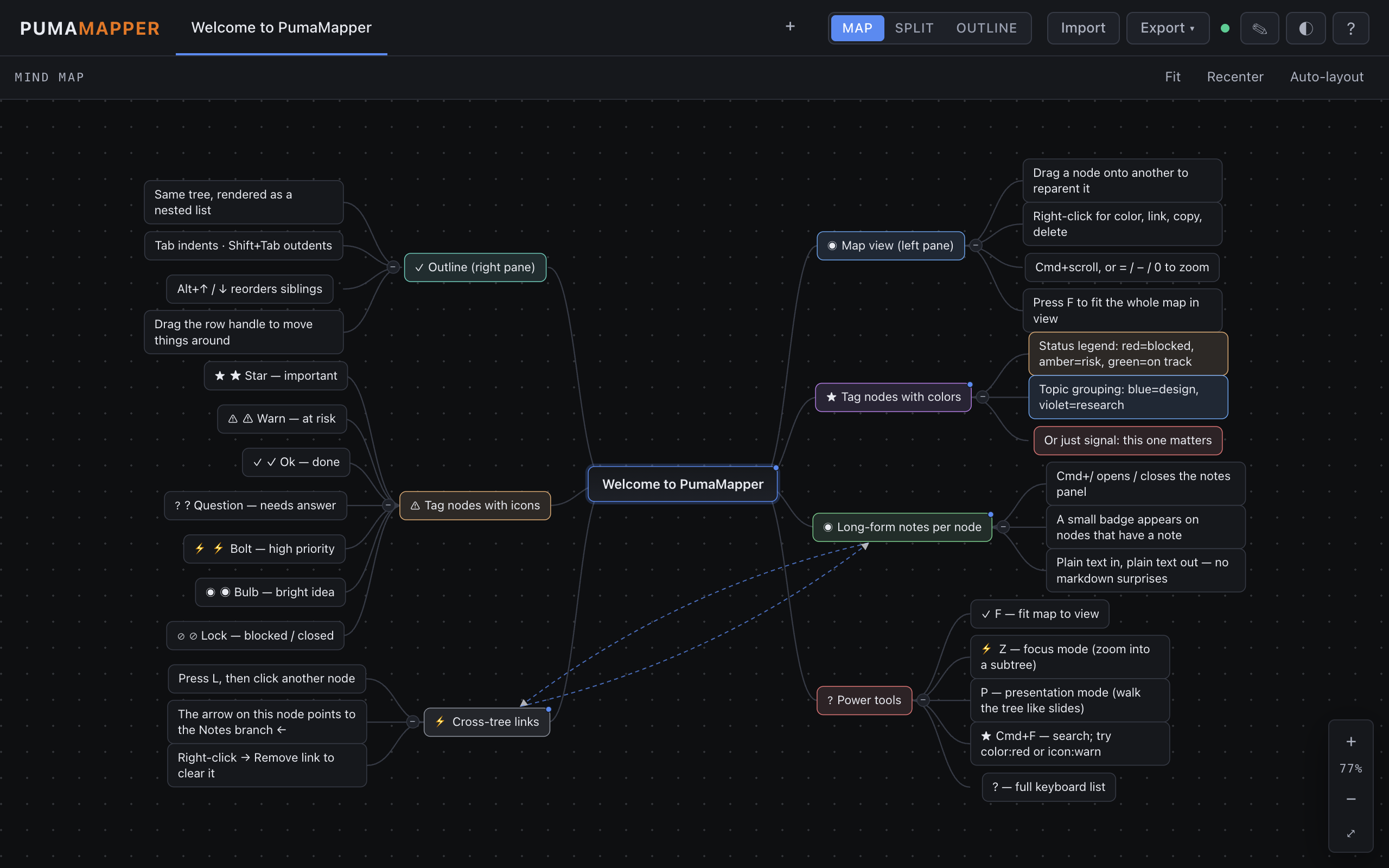The image size is (1389, 868).
Task: Select the Lock — blocked / closed node
Action: [255, 635]
